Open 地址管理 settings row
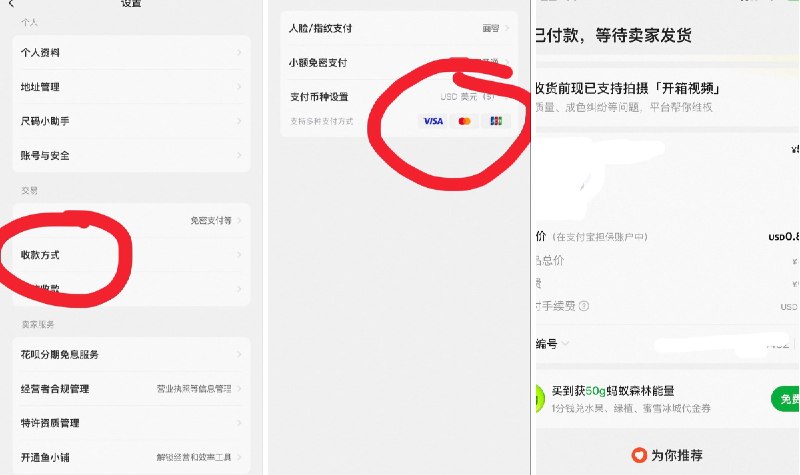This screenshot has width=800, height=475. (131, 87)
